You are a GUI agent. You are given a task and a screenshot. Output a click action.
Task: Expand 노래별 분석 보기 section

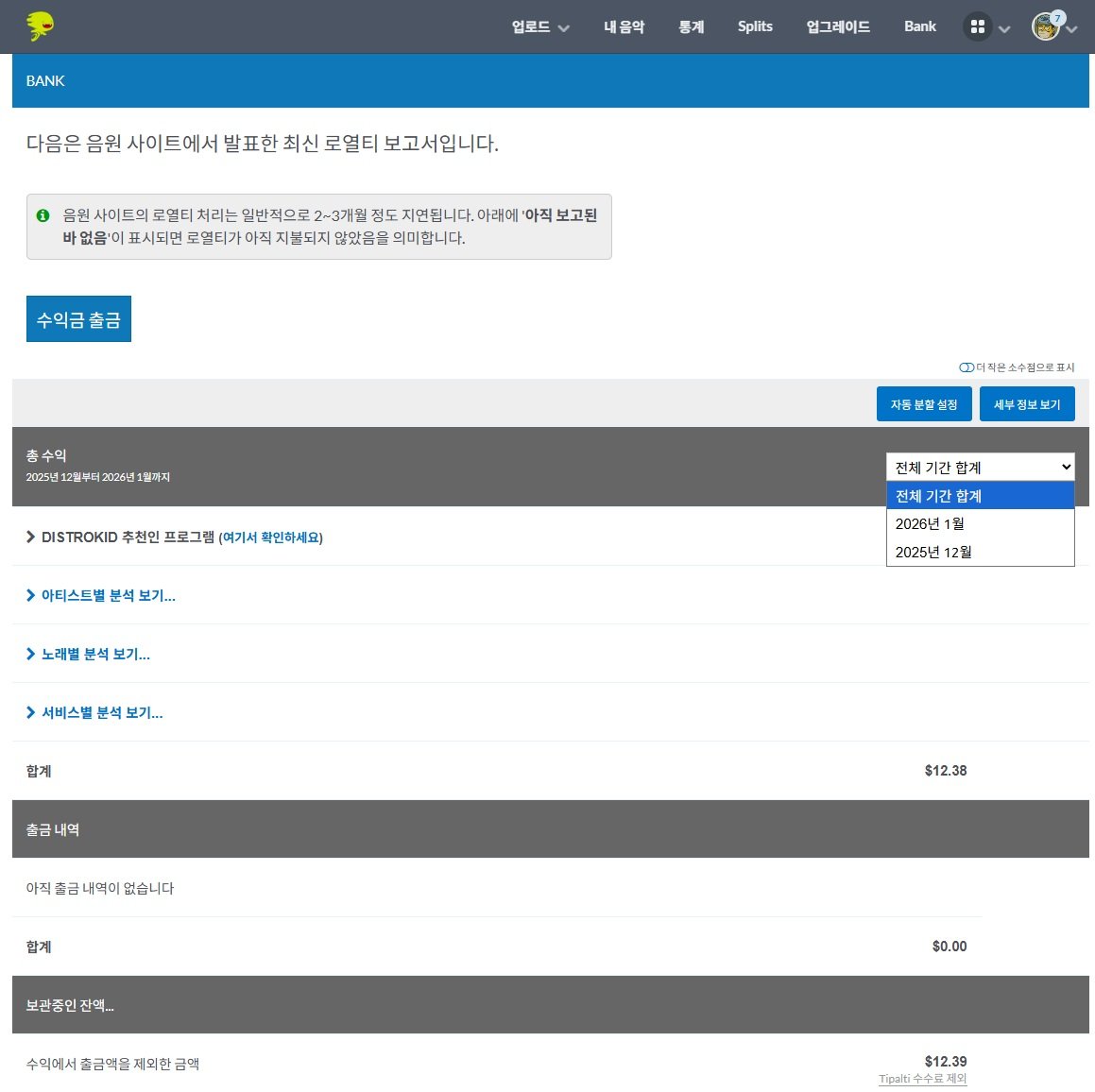(x=88, y=655)
